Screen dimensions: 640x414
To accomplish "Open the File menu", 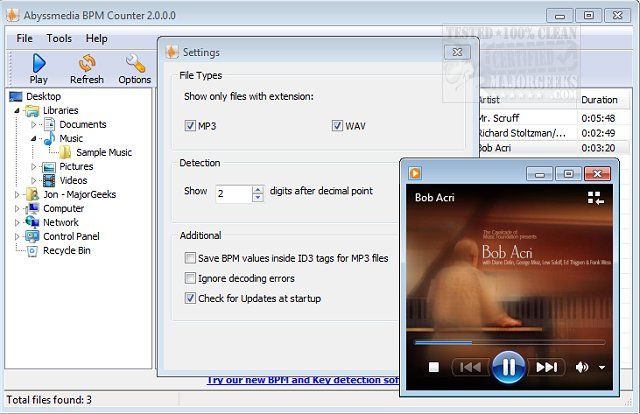I will (x=24, y=38).
